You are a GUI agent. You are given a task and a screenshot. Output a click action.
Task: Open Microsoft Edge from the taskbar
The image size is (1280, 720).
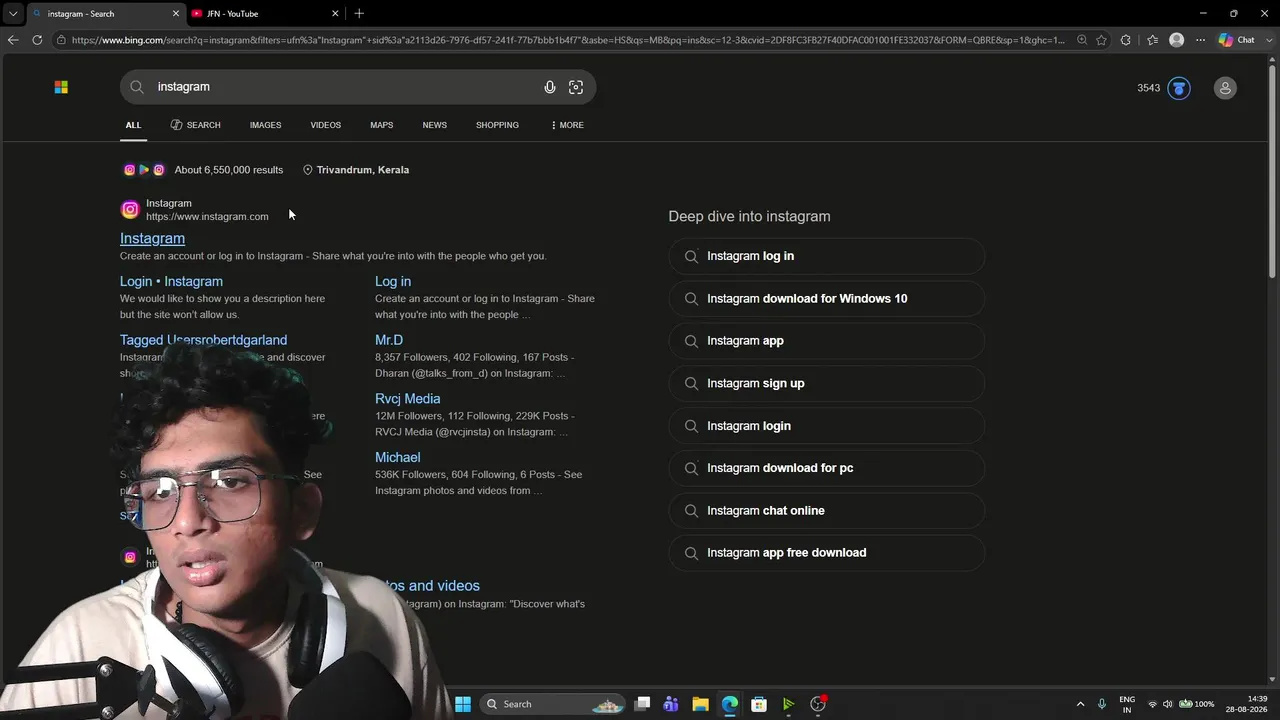(730, 704)
